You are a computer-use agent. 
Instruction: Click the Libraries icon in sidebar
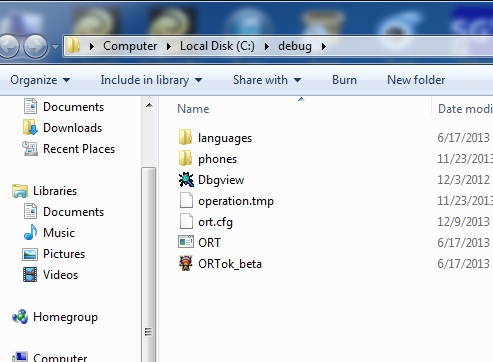click(20, 191)
